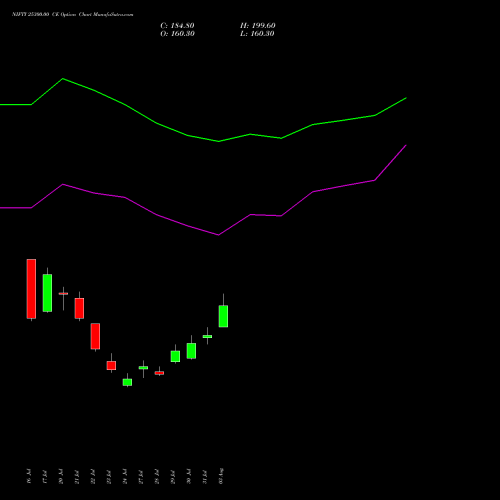Select the 21 Jul date label
This screenshot has width=500, height=500.
[77, 476]
